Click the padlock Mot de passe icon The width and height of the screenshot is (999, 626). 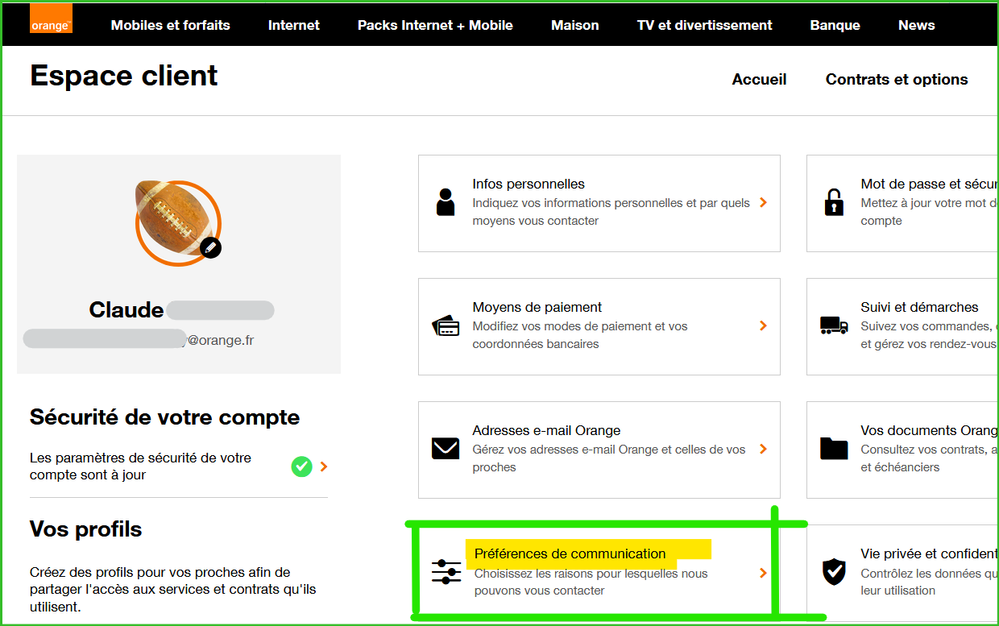tap(834, 203)
